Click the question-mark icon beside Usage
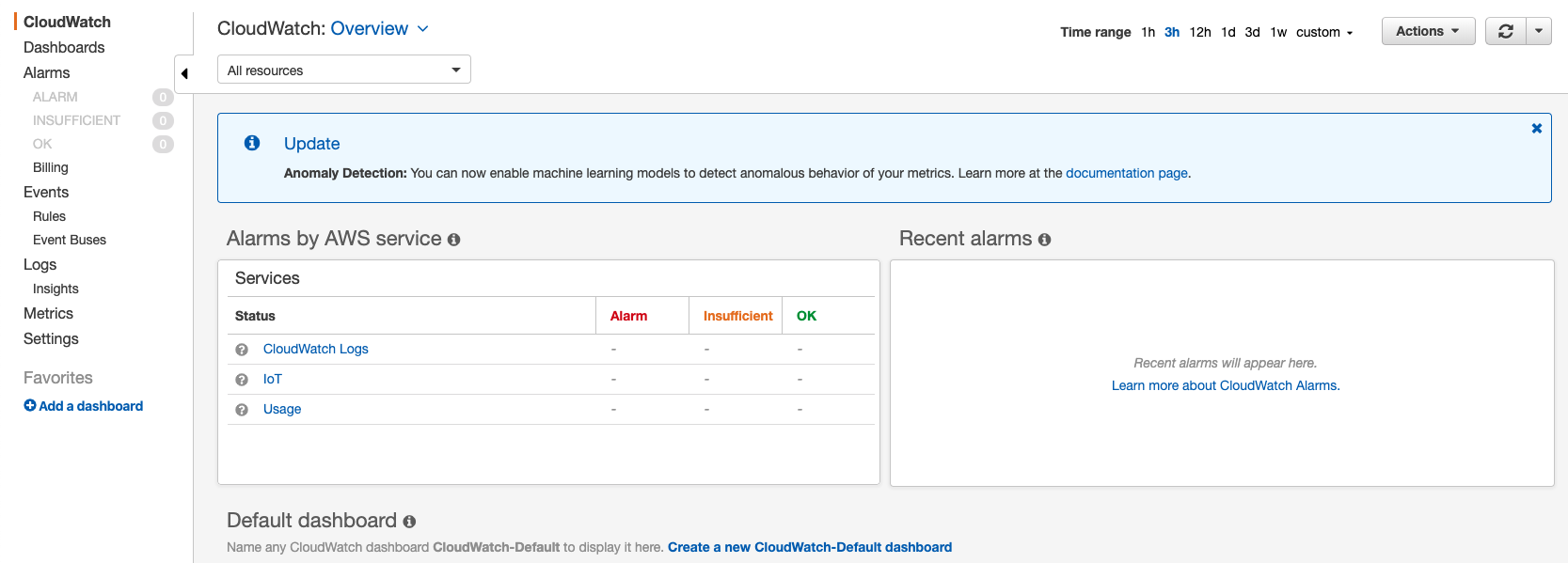Image resolution: width=1568 pixels, height=563 pixels. [242, 410]
